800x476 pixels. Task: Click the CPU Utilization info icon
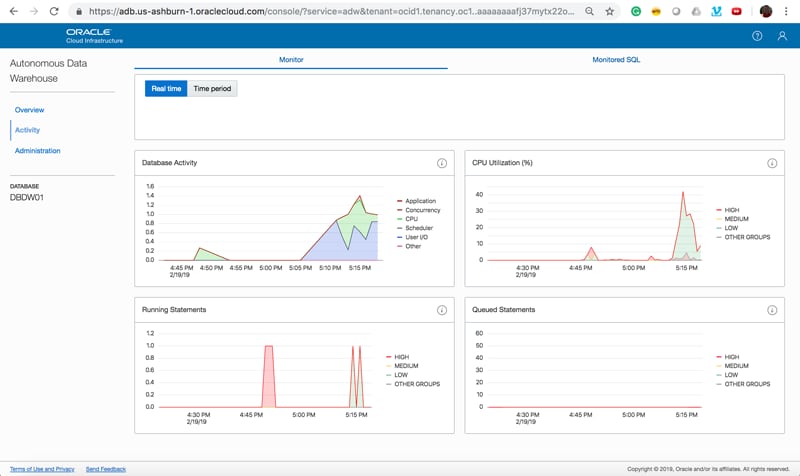point(772,163)
